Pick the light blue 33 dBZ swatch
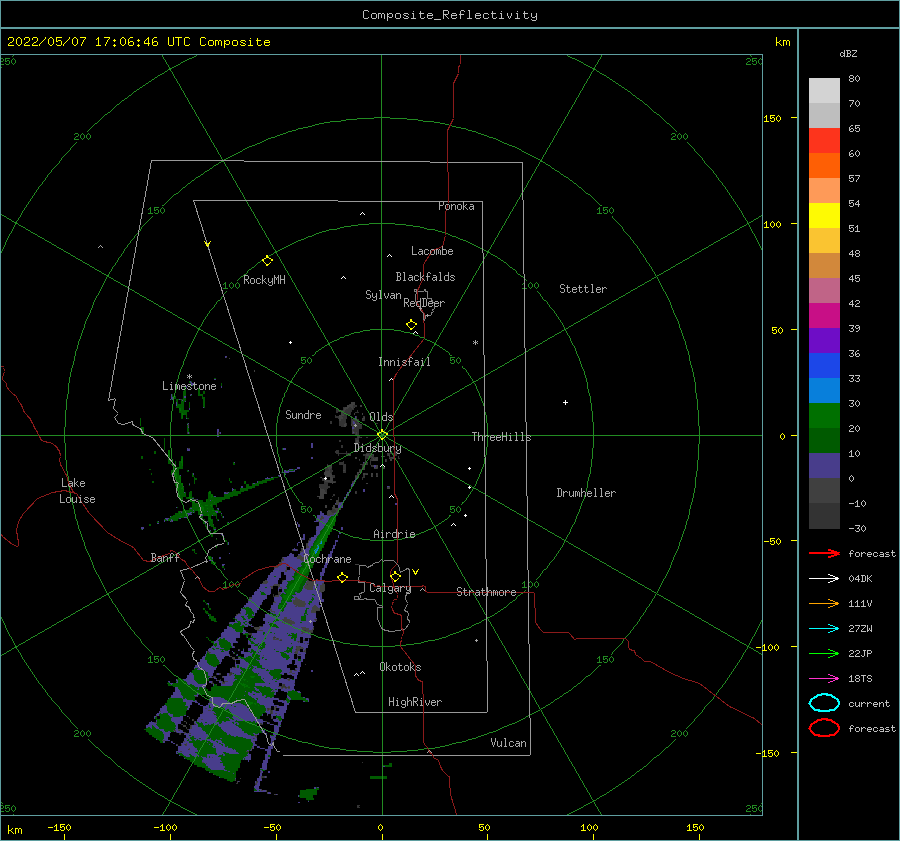The image size is (900, 841). coord(824,390)
